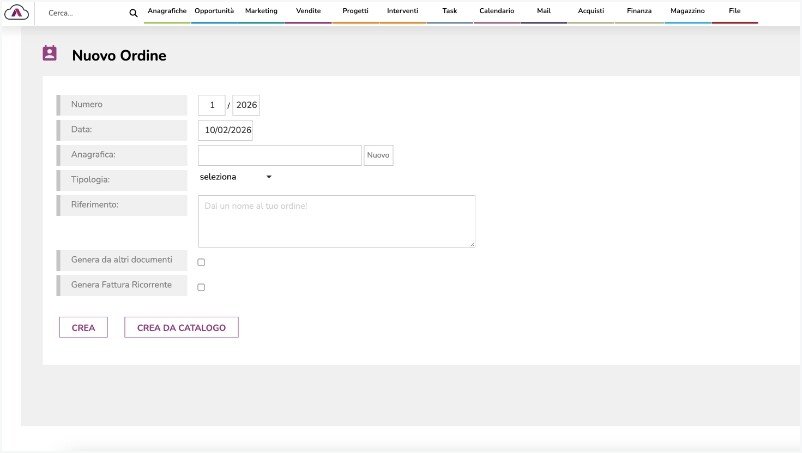Open the Anagrafiche menu

tap(167, 11)
